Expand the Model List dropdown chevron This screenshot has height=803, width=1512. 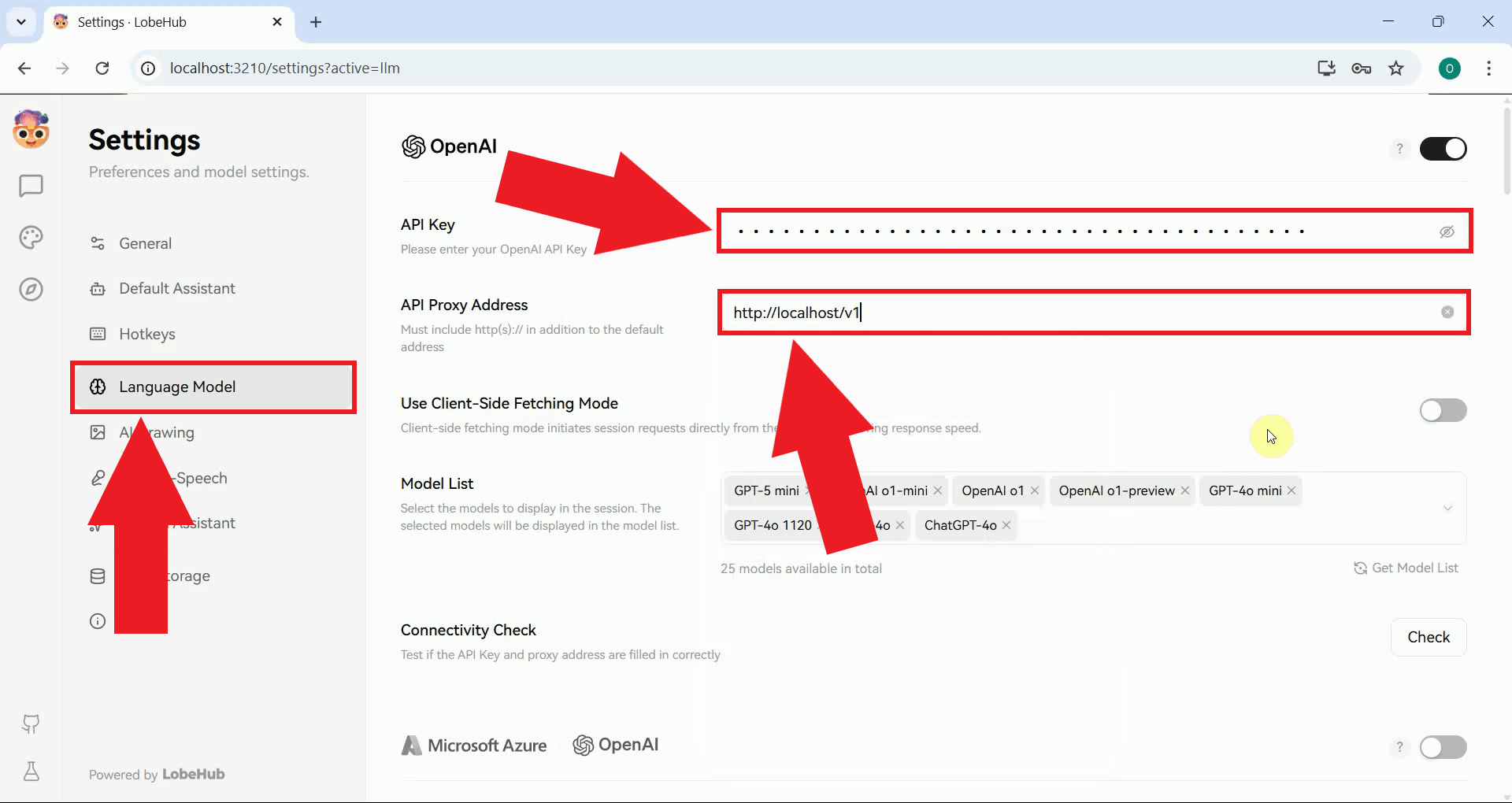[x=1448, y=508]
